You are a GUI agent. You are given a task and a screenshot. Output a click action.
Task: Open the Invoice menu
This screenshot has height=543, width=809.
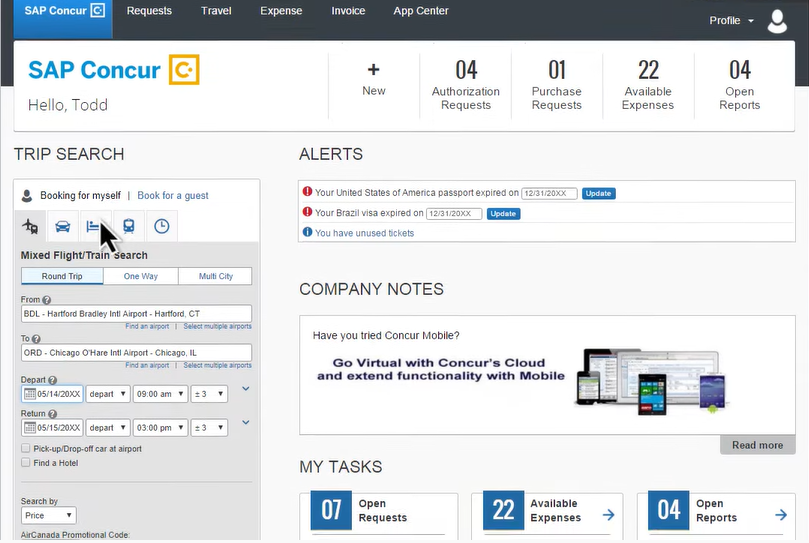coord(348,11)
